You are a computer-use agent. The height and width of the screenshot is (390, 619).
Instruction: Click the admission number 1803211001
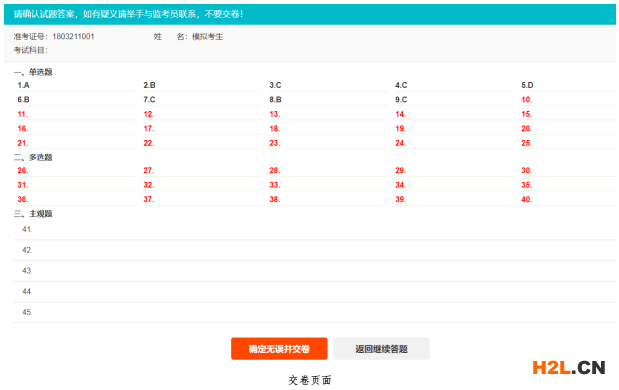[x=73, y=36]
